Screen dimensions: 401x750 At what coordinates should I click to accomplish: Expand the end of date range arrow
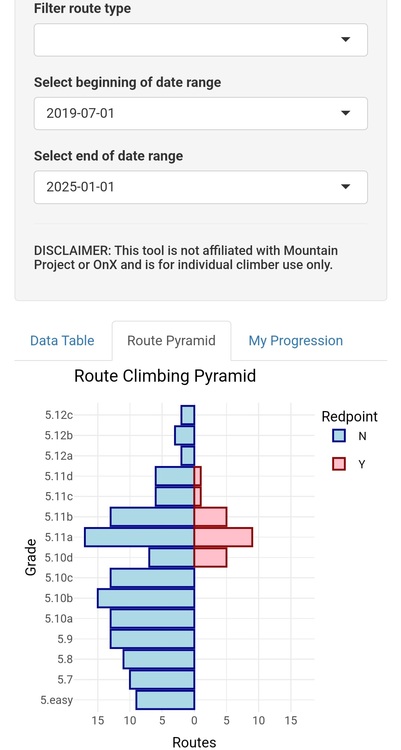click(345, 187)
